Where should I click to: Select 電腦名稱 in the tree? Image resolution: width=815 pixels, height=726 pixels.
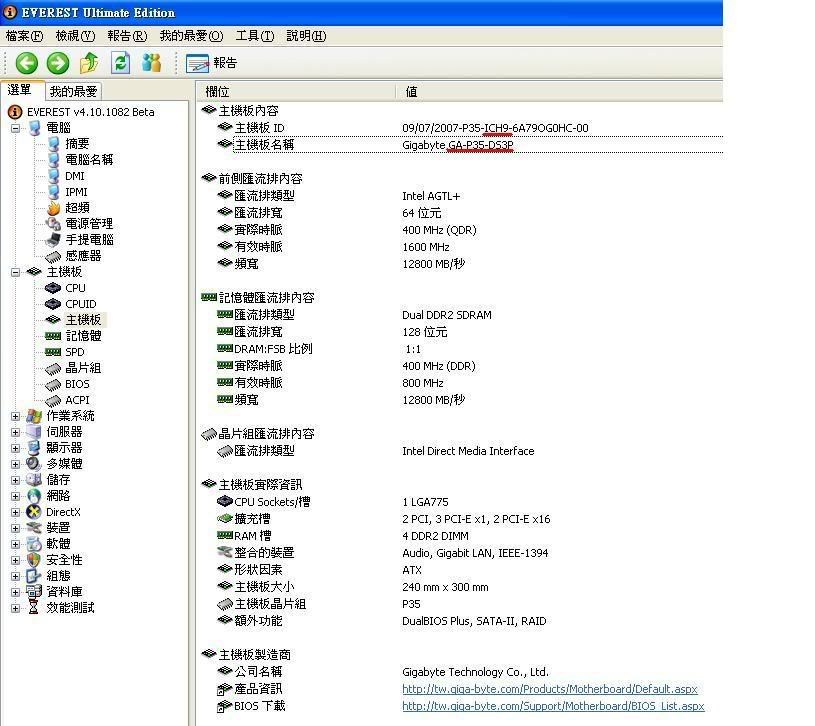click(89, 160)
